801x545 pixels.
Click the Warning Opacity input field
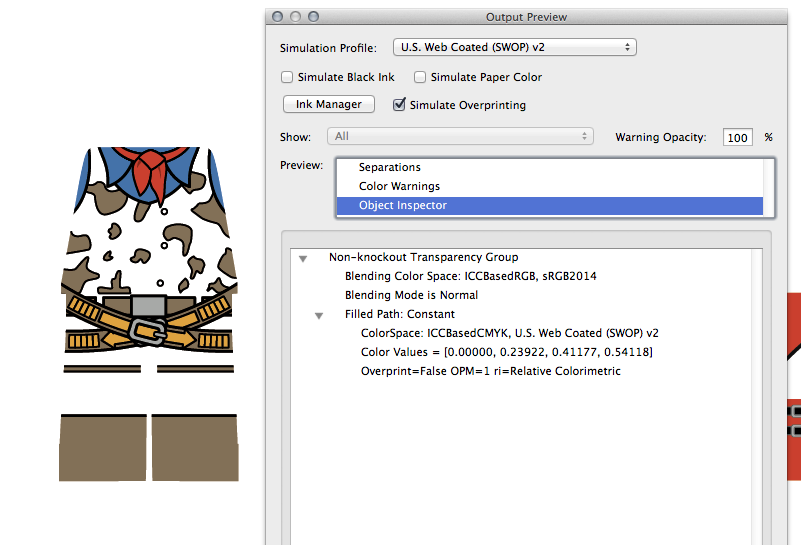point(738,138)
